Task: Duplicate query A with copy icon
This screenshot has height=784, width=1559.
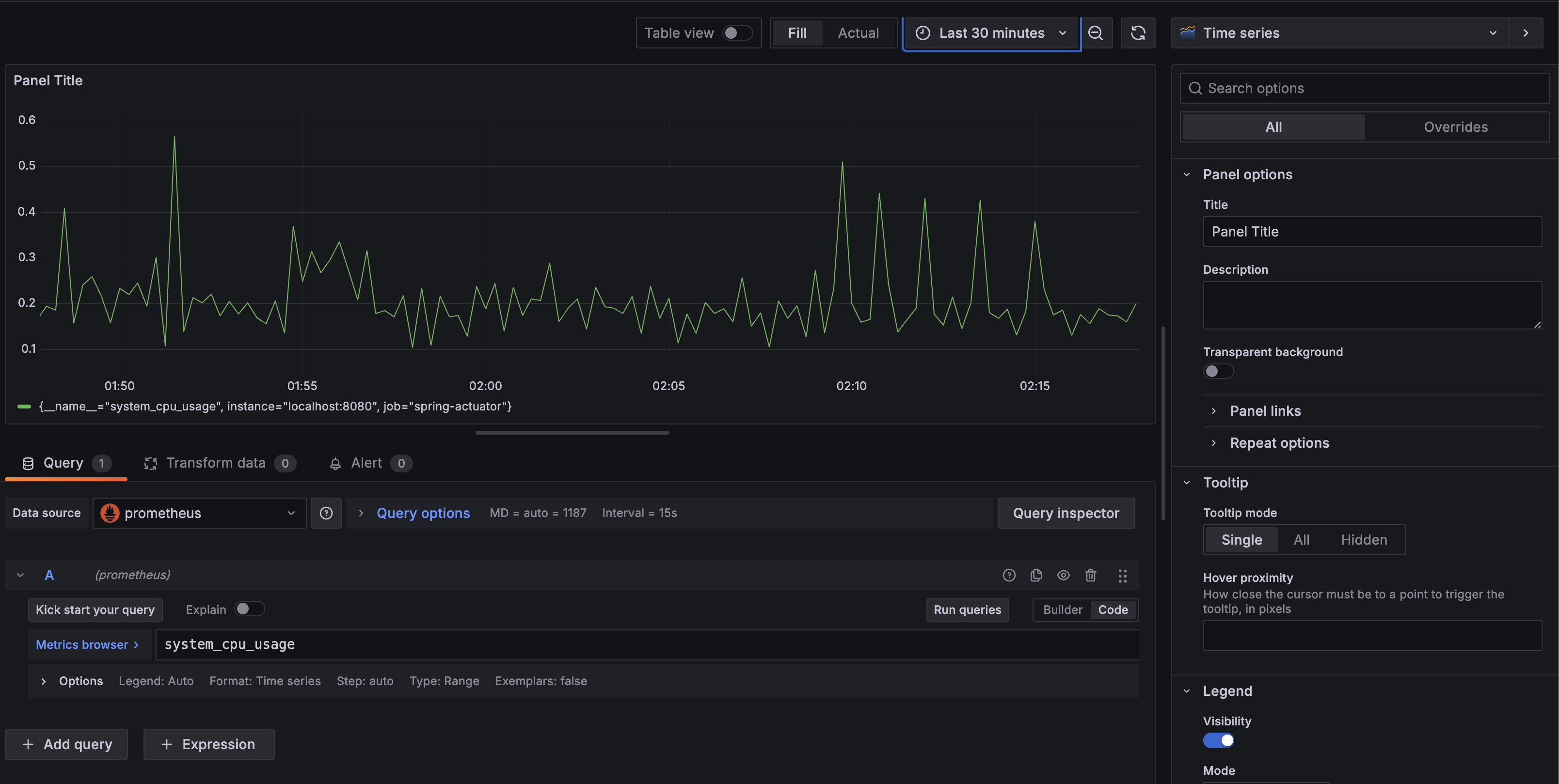Action: tap(1036, 575)
